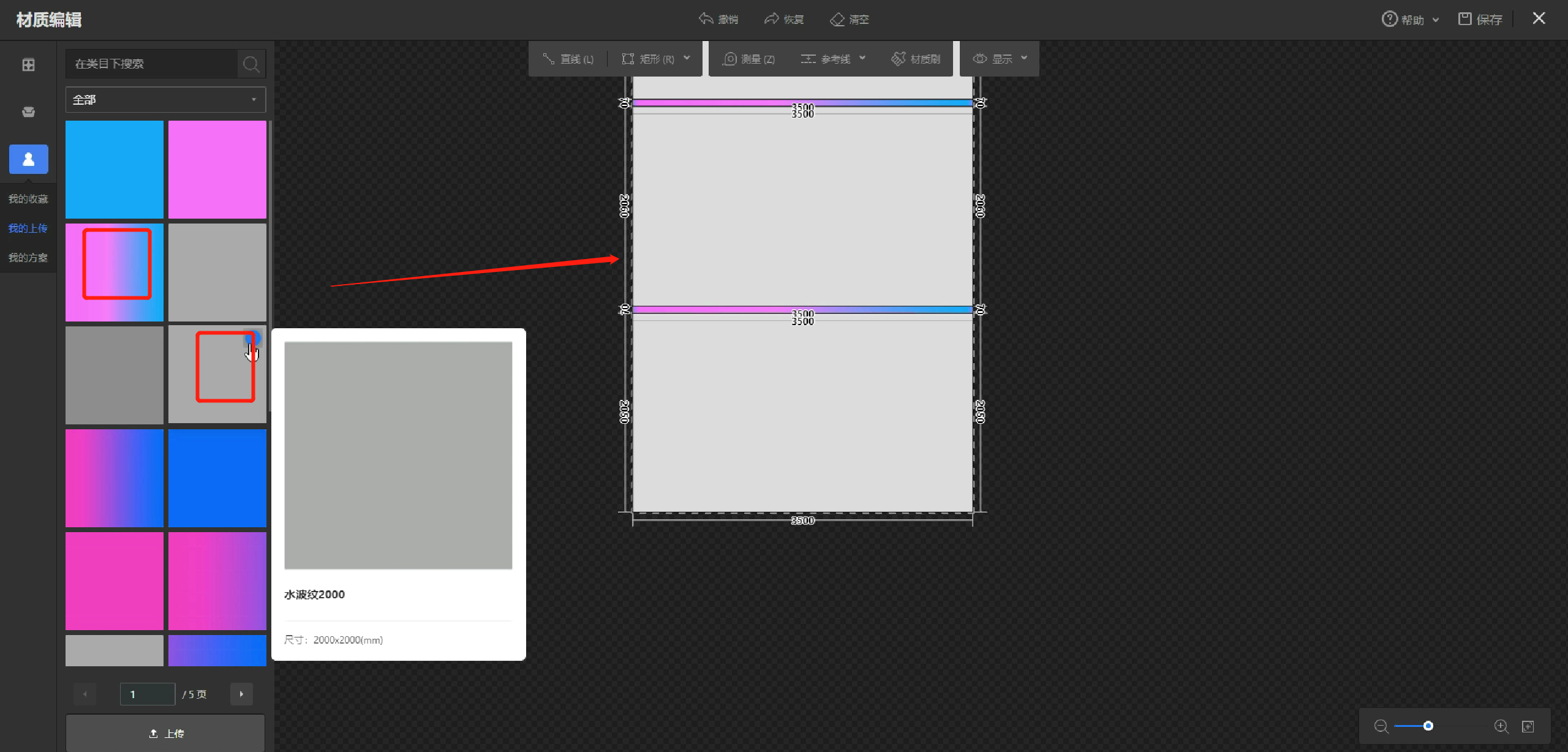The width and height of the screenshot is (1568, 752).
Task: Select the measure (测量) tool
Action: pyautogui.click(x=748, y=59)
